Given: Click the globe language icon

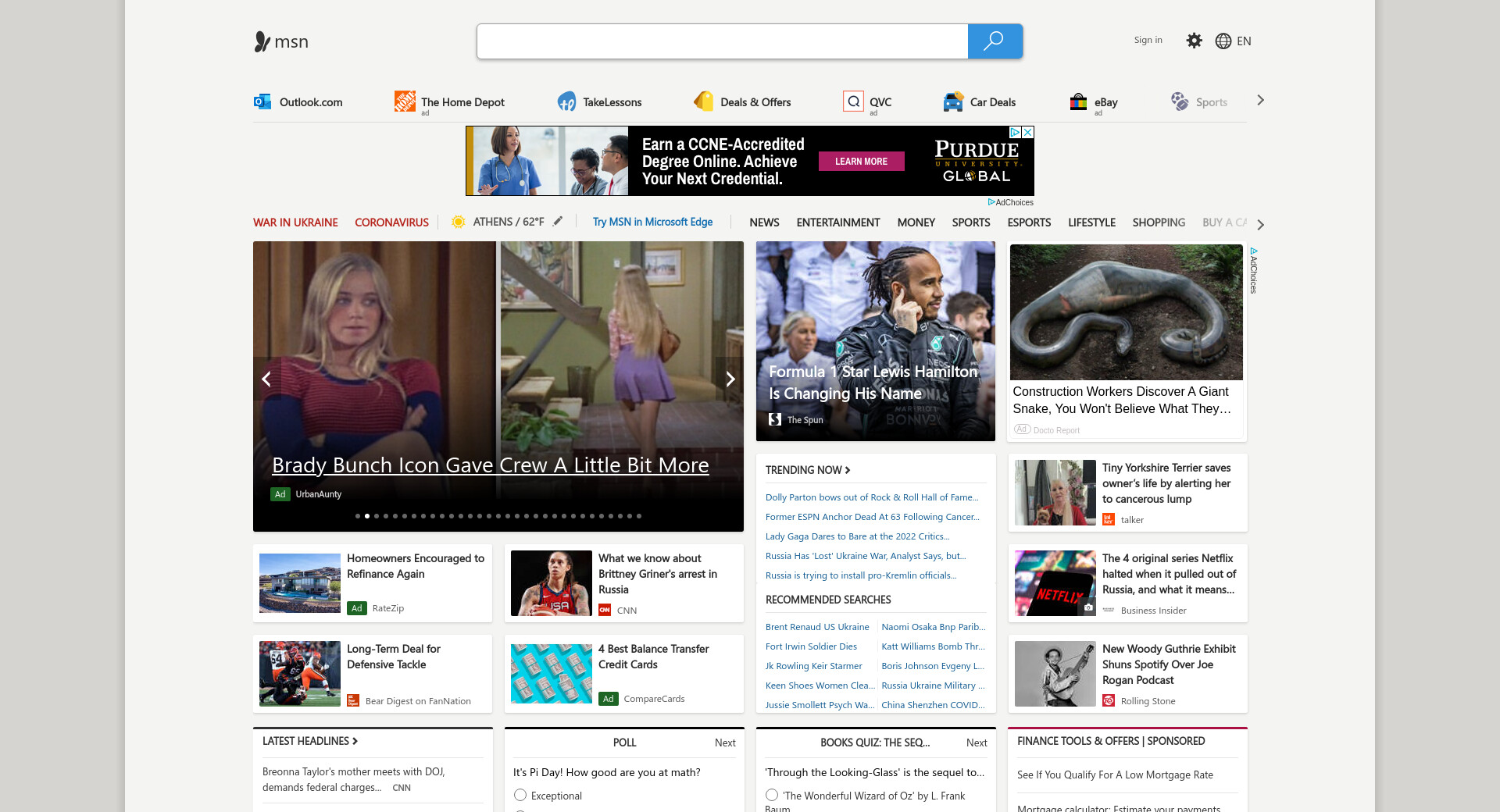Looking at the screenshot, I should click(1223, 41).
